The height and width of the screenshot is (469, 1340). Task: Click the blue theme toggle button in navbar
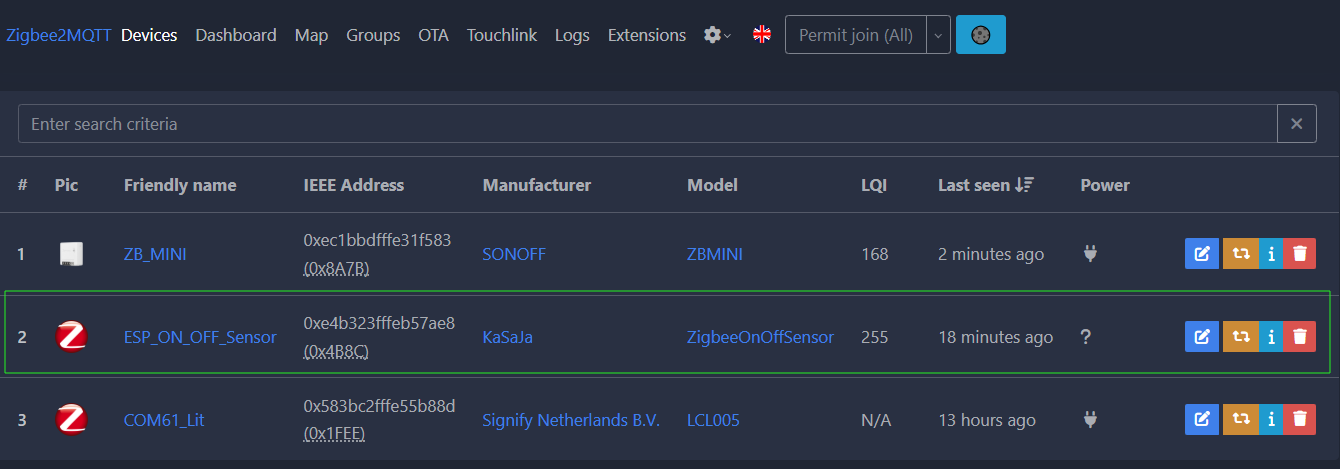pos(981,35)
